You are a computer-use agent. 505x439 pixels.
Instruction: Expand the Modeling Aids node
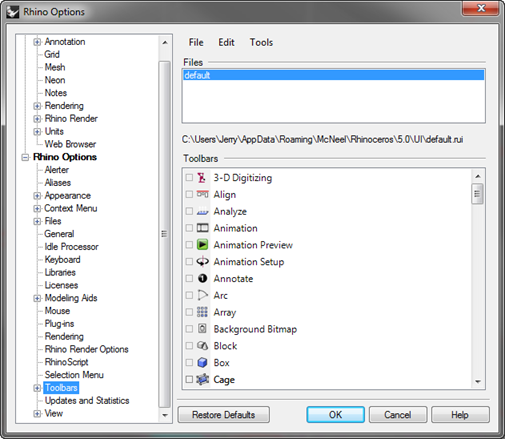pyautogui.click(x=37, y=298)
